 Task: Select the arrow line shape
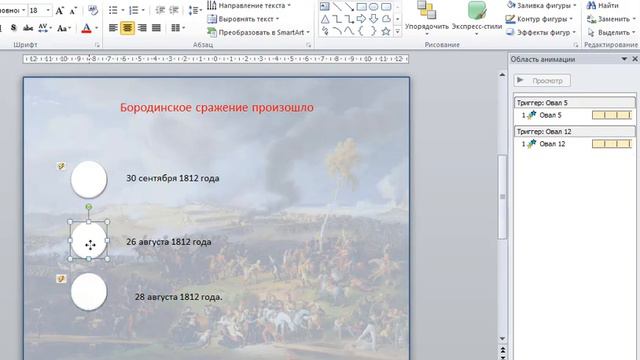pos(349,7)
